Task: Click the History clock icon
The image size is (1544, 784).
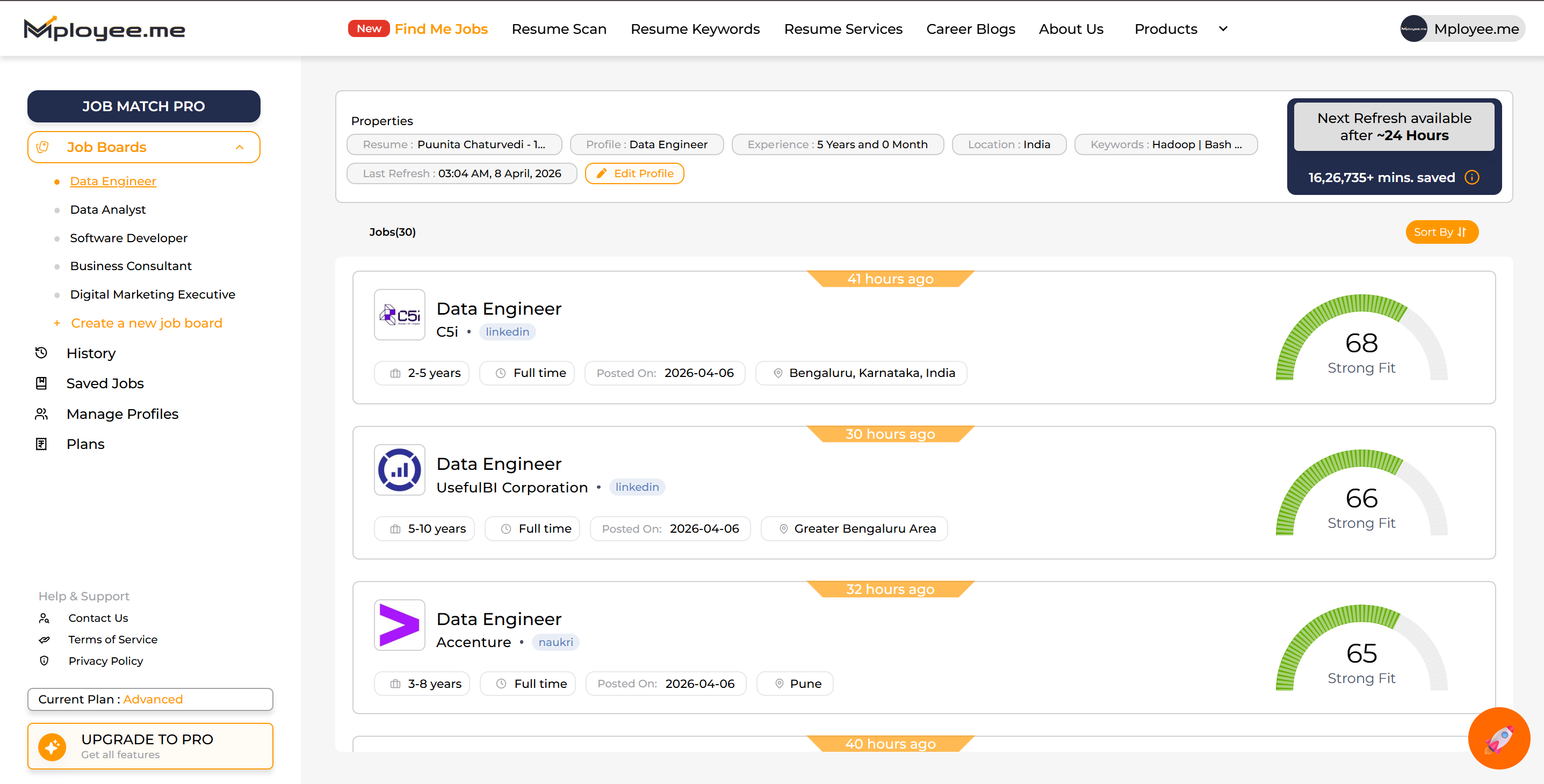Action: pos(41,353)
